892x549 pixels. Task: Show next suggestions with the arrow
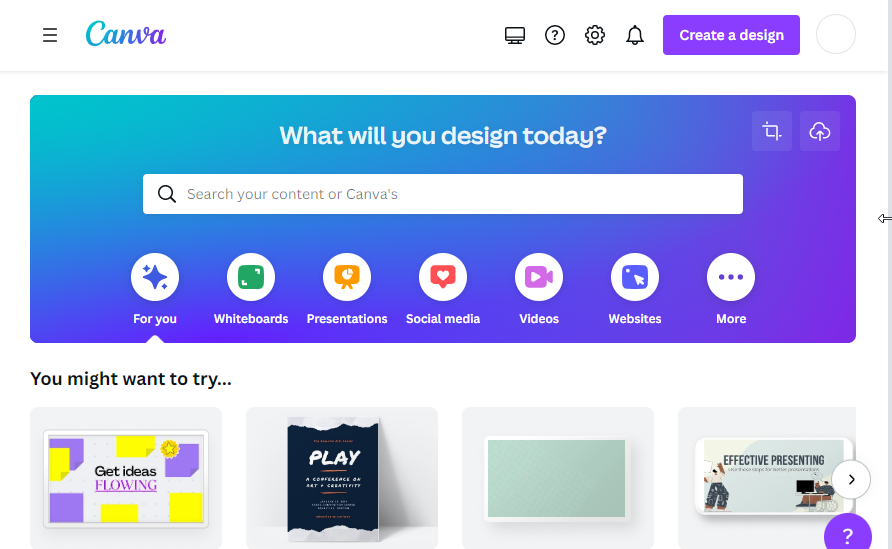851,480
